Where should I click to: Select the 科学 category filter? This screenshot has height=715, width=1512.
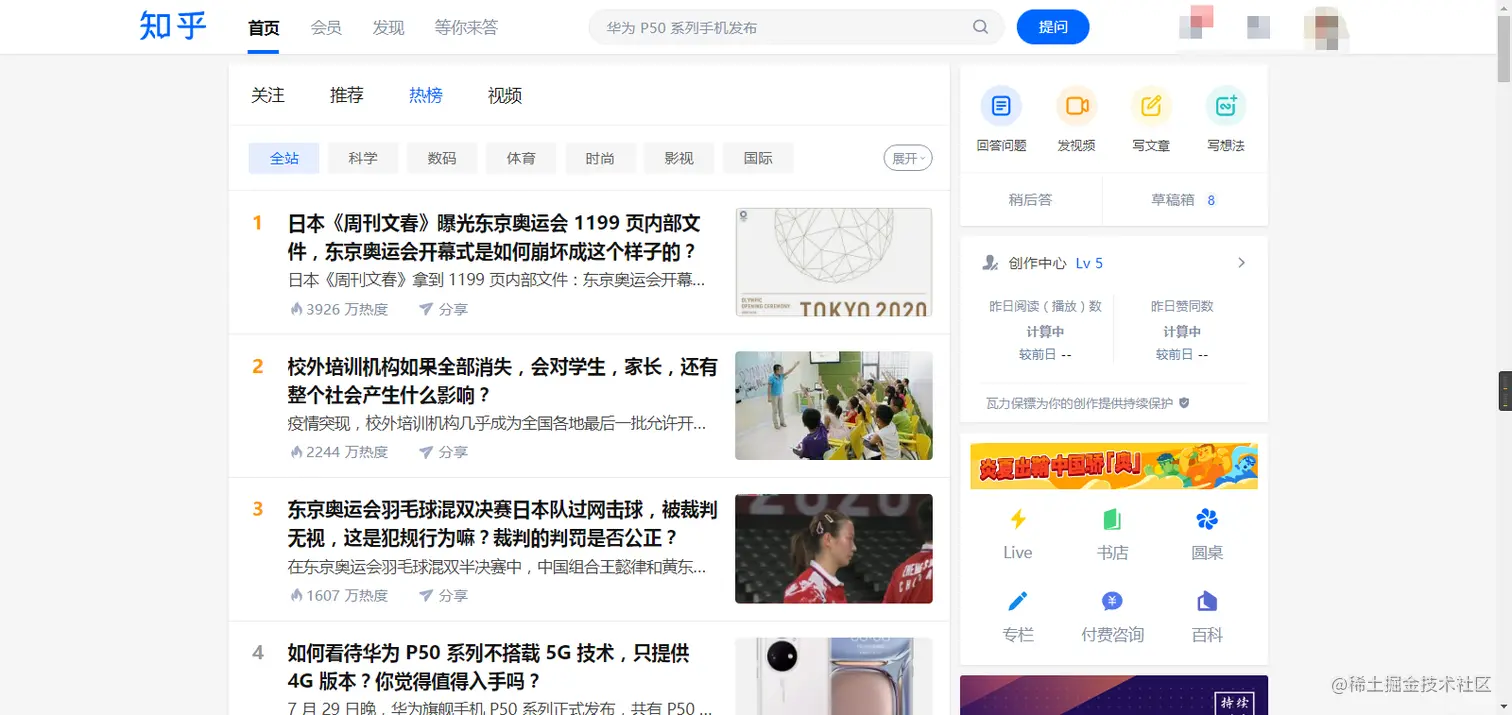[362, 158]
